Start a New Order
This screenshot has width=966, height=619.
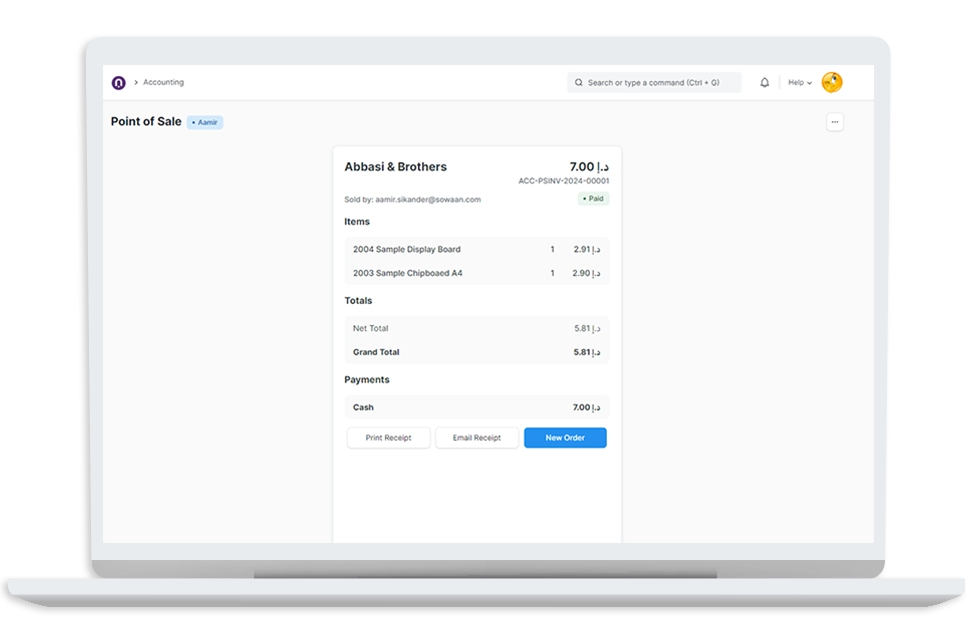pyautogui.click(x=565, y=438)
